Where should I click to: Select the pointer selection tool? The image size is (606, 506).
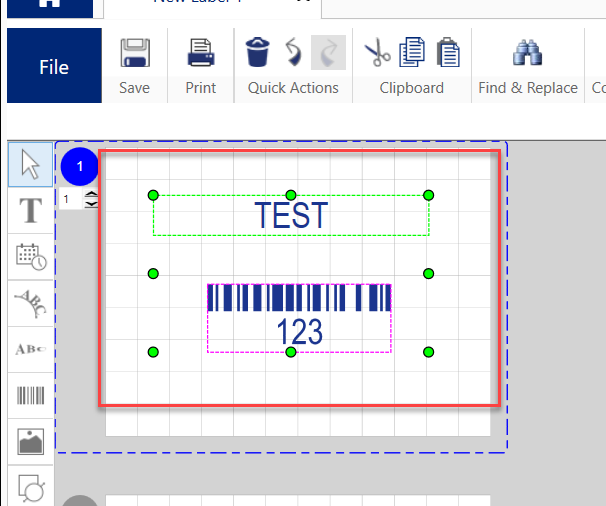tap(31, 165)
